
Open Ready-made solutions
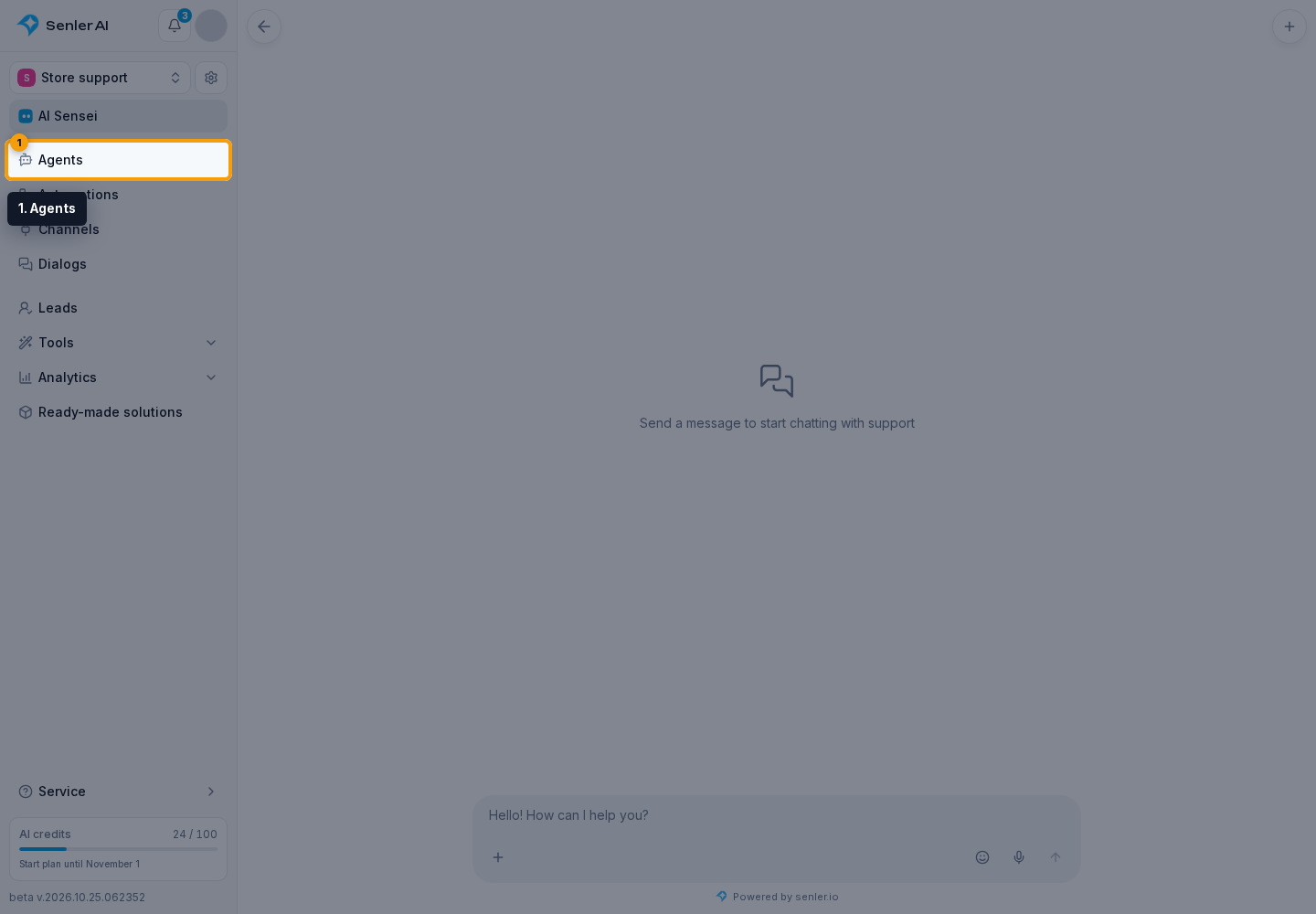pyautogui.click(x=119, y=412)
